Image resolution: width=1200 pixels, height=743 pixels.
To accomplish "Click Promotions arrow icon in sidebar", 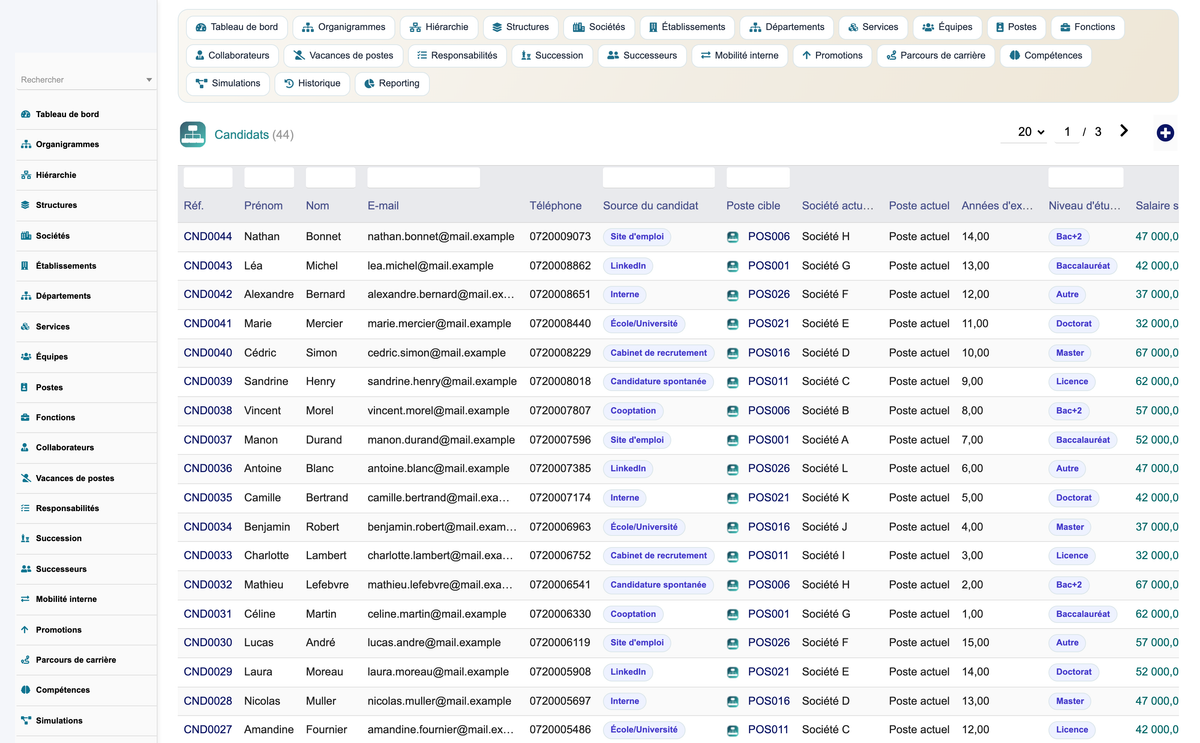I will point(25,630).
